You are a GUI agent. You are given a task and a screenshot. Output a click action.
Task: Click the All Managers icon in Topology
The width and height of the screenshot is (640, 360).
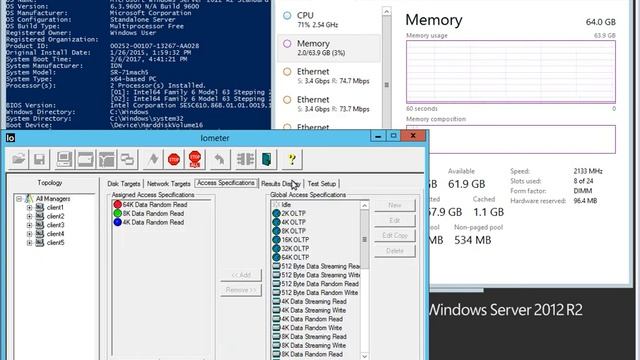click(x=29, y=198)
